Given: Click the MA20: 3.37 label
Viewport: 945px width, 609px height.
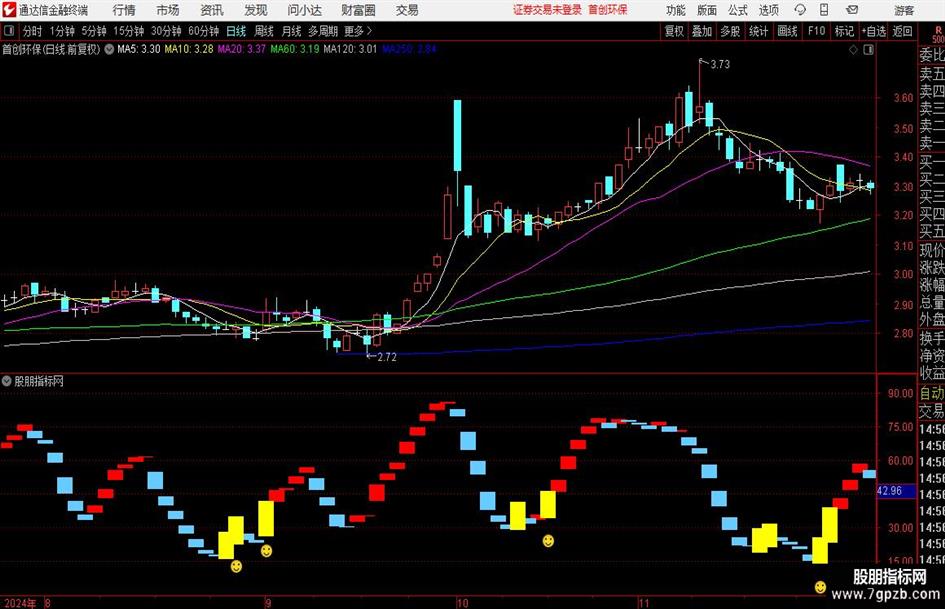Looking at the screenshot, I should click(x=242, y=49).
